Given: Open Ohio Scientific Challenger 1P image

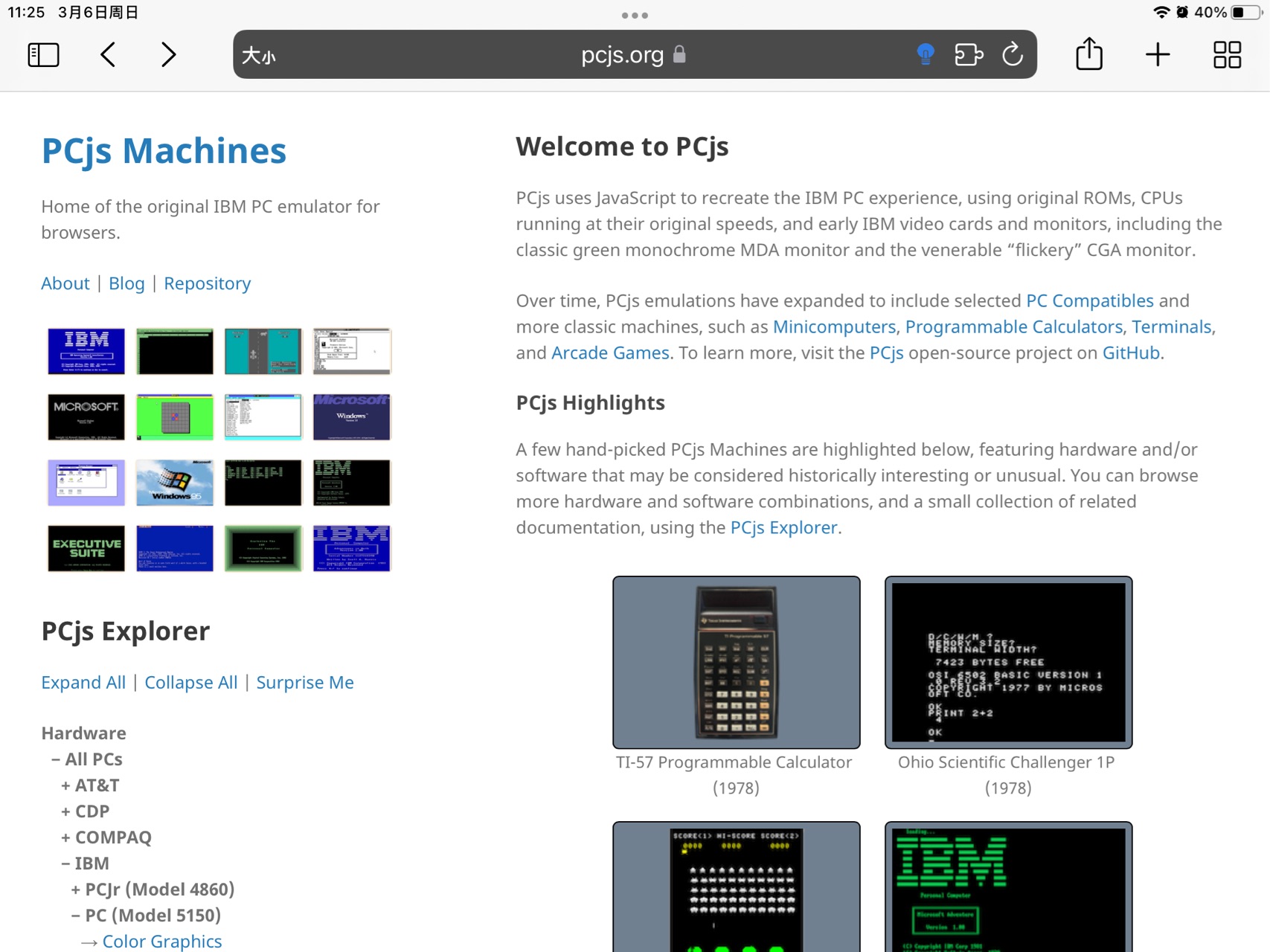Looking at the screenshot, I should pyautogui.click(x=1008, y=663).
